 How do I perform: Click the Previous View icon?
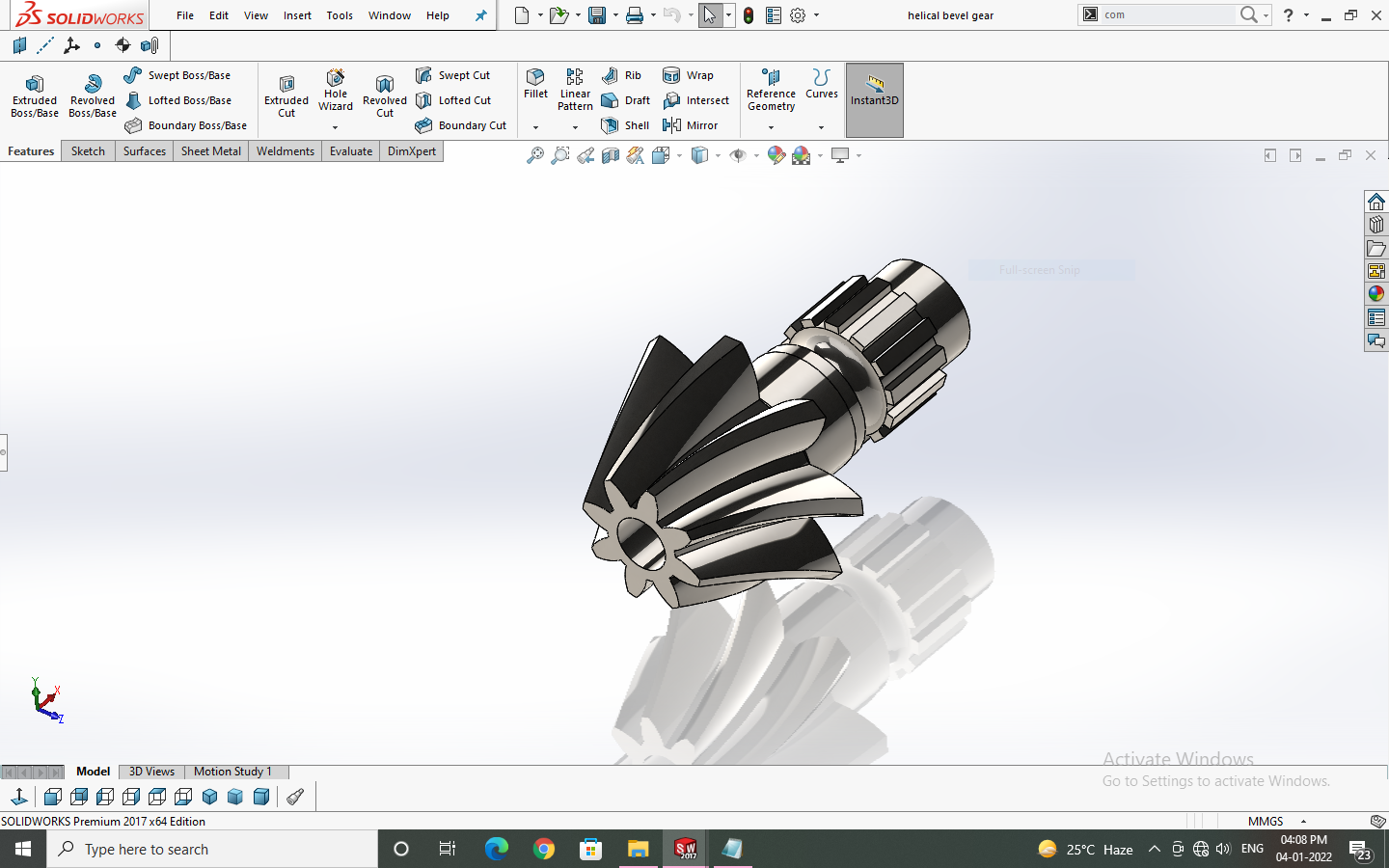pos(586,155)
